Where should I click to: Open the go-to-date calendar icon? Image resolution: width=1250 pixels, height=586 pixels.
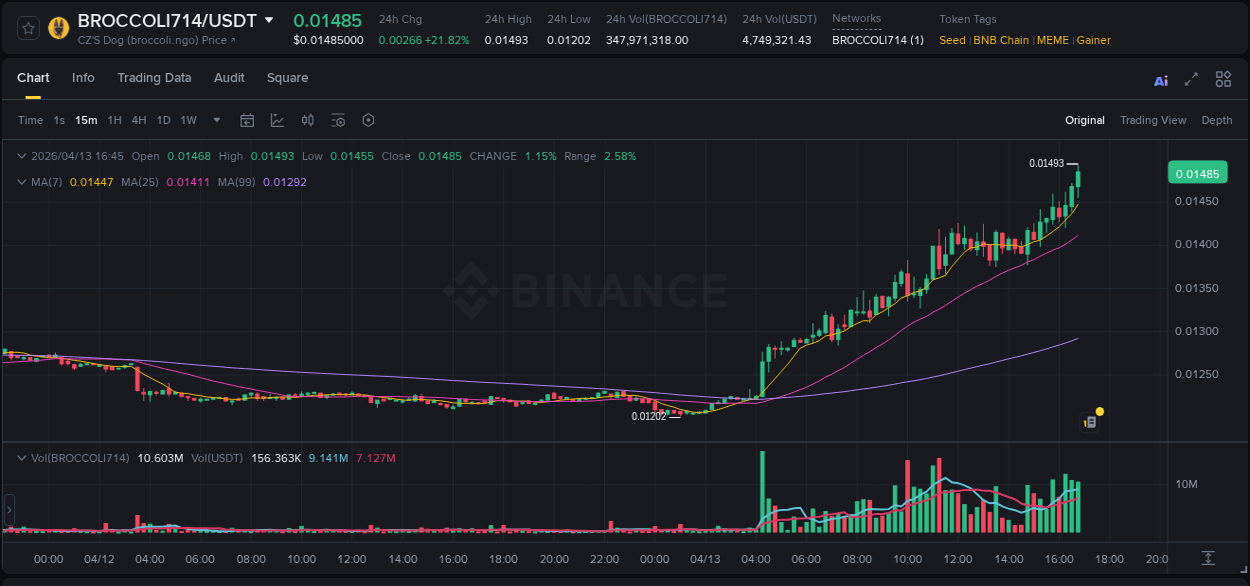(247, 120)
